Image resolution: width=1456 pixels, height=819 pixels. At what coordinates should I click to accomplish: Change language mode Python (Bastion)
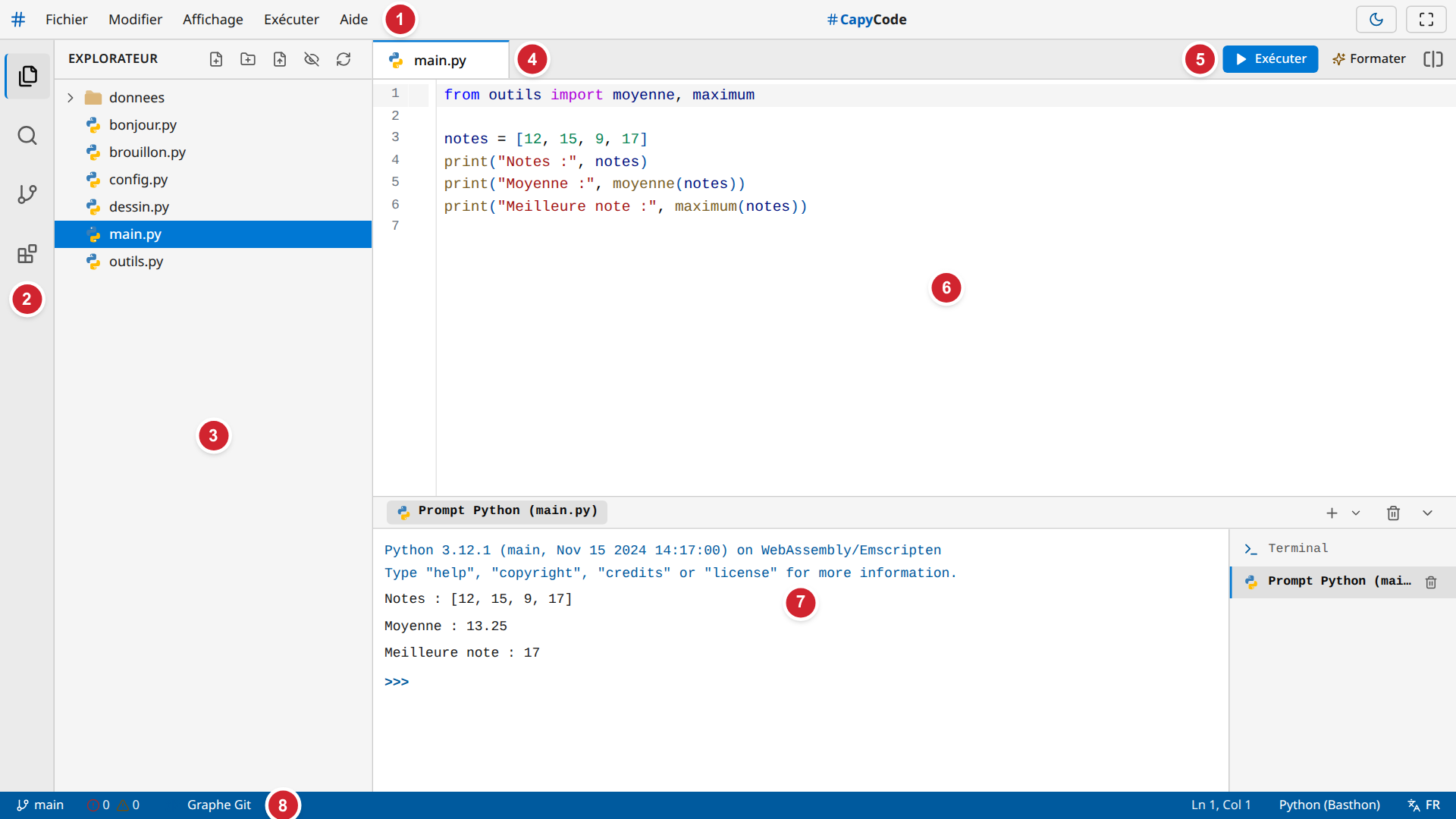[1329, 805]
